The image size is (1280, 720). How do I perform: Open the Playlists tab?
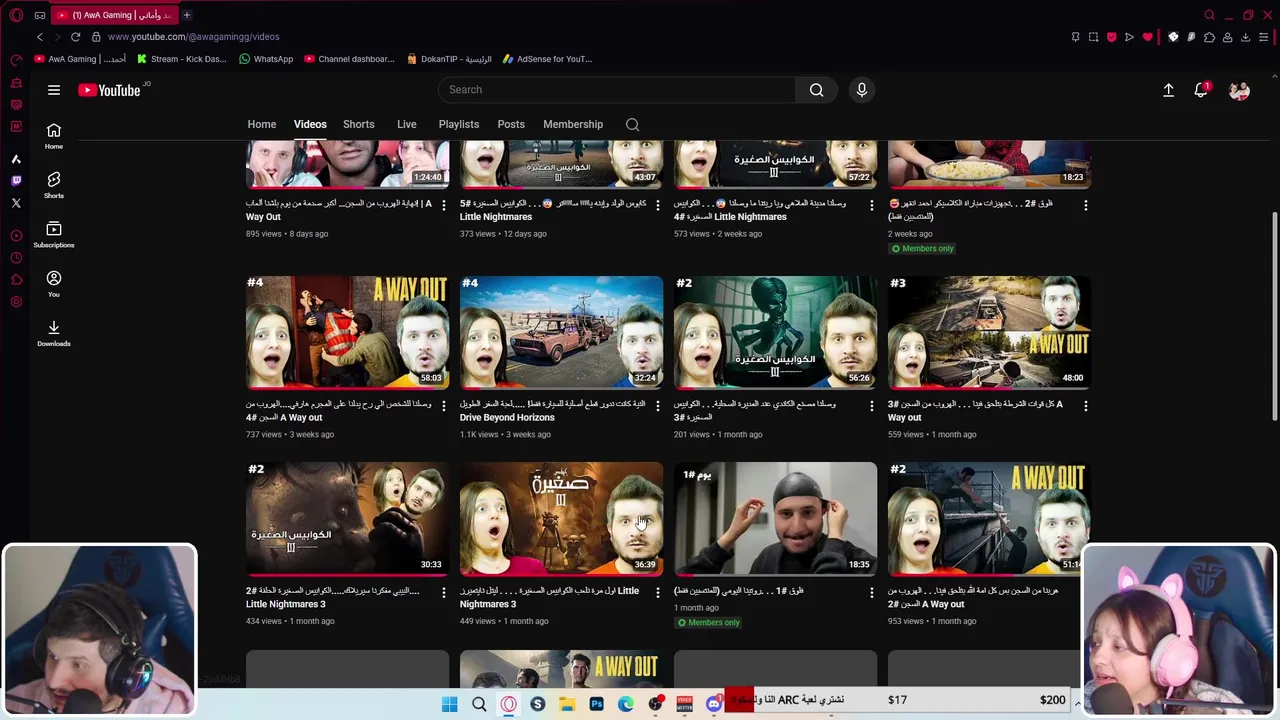coord(459,124)
